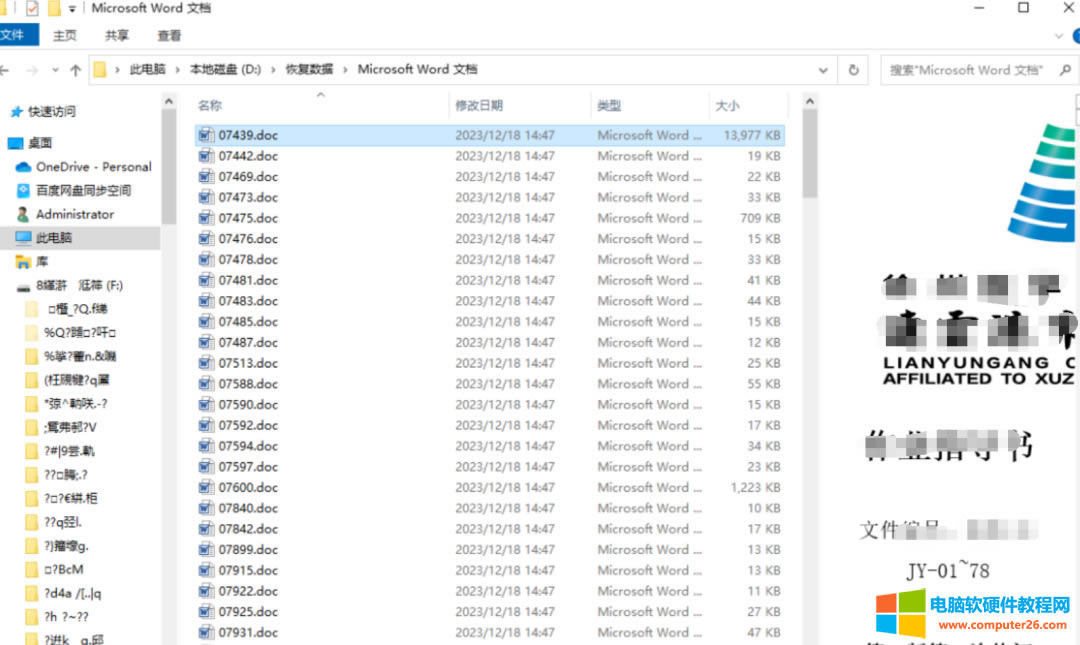Open the 文件 menu tab

[x=14, y=35]
